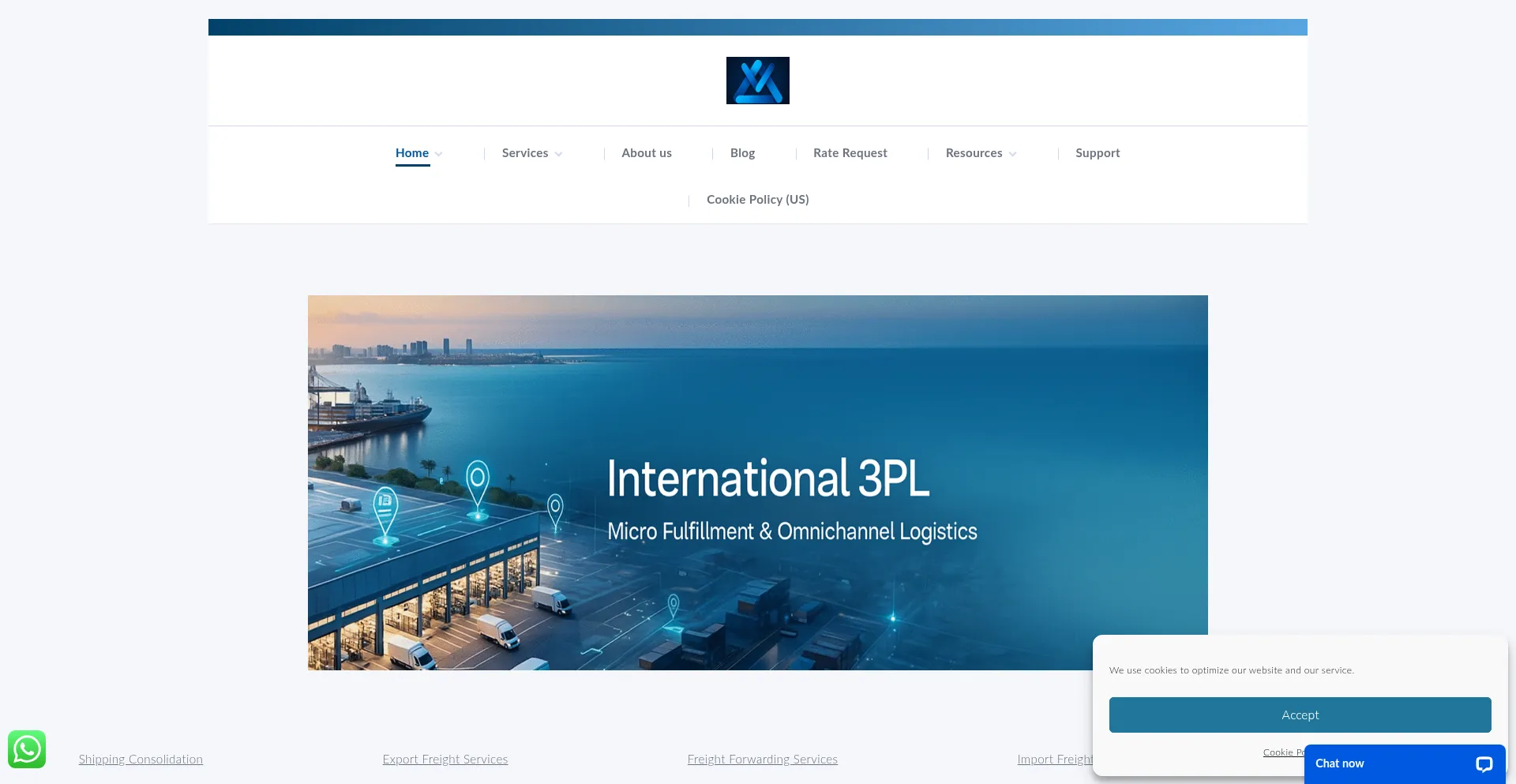This screenshot has width=1516, height=784.
Task: Click the blue site logo in the header
Action: (758, 81)
